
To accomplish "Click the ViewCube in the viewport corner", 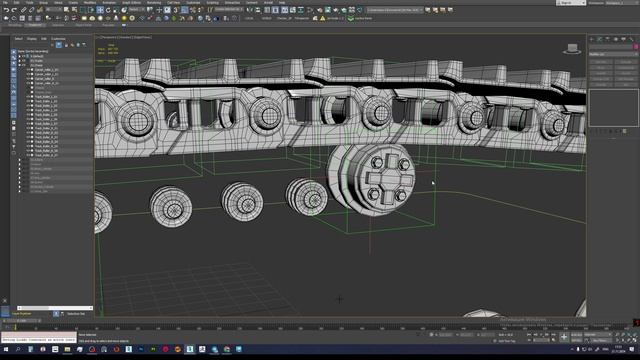I will tap(572, 49).
